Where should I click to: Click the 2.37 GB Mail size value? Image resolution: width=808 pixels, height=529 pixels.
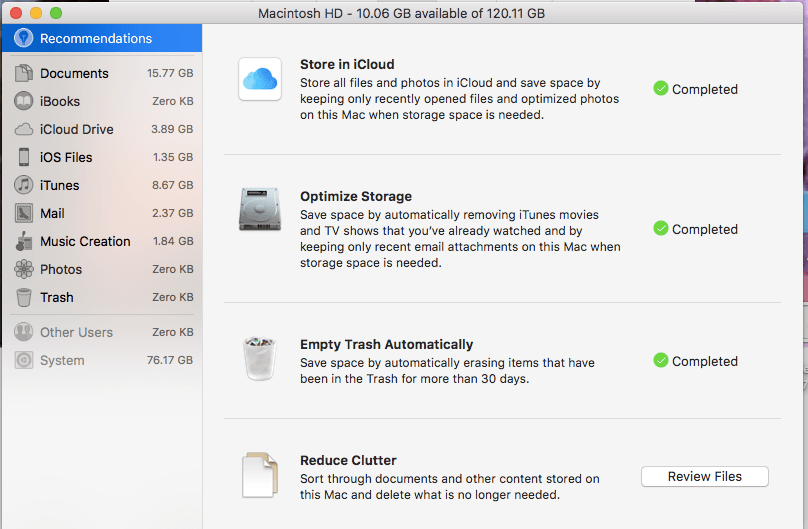173,213
